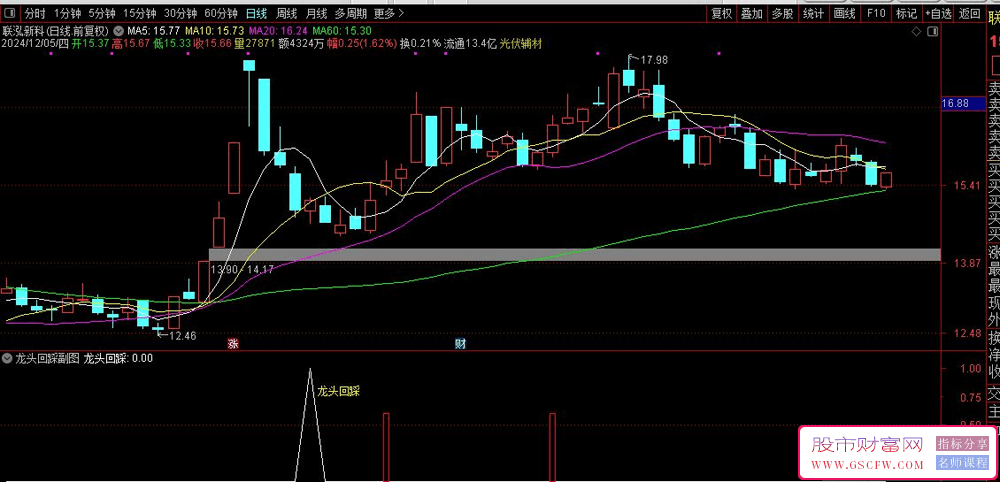Click the diamond icon above the chart

(918, 31)
